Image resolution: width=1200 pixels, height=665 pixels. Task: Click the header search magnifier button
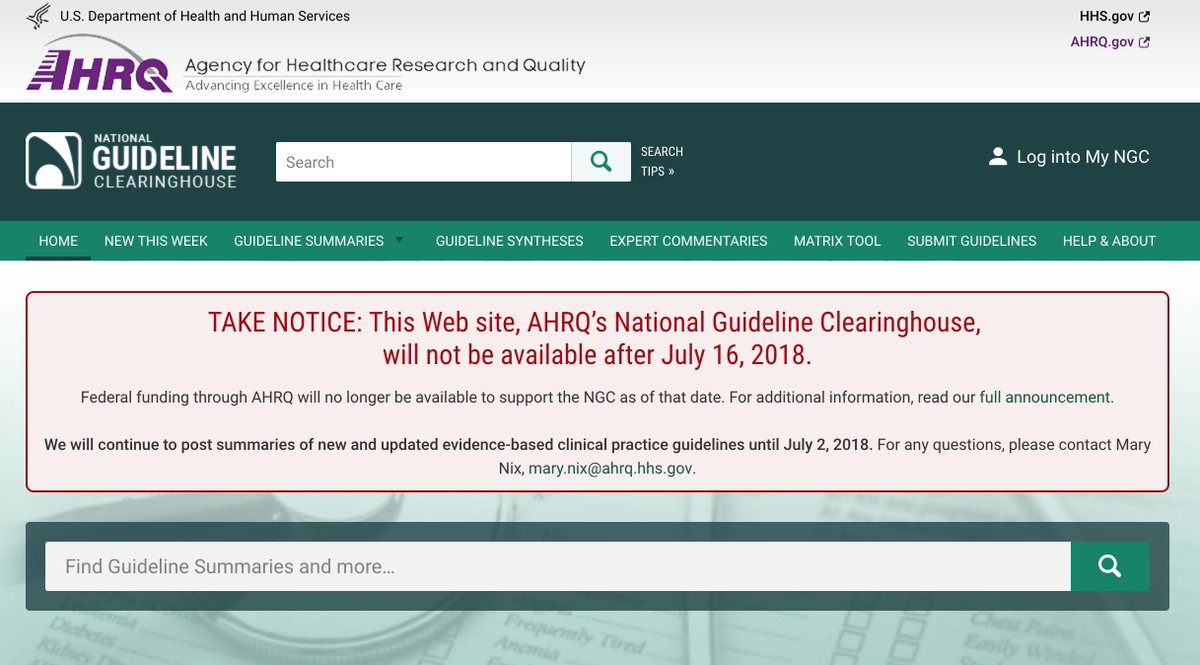tap(601, 162)
